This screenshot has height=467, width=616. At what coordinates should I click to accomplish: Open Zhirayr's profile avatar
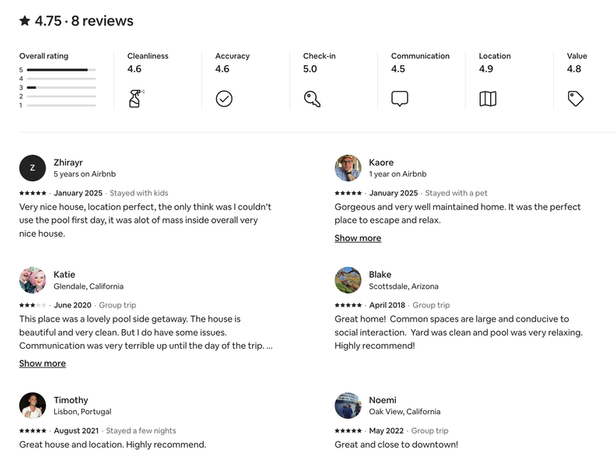pos(33,168)
